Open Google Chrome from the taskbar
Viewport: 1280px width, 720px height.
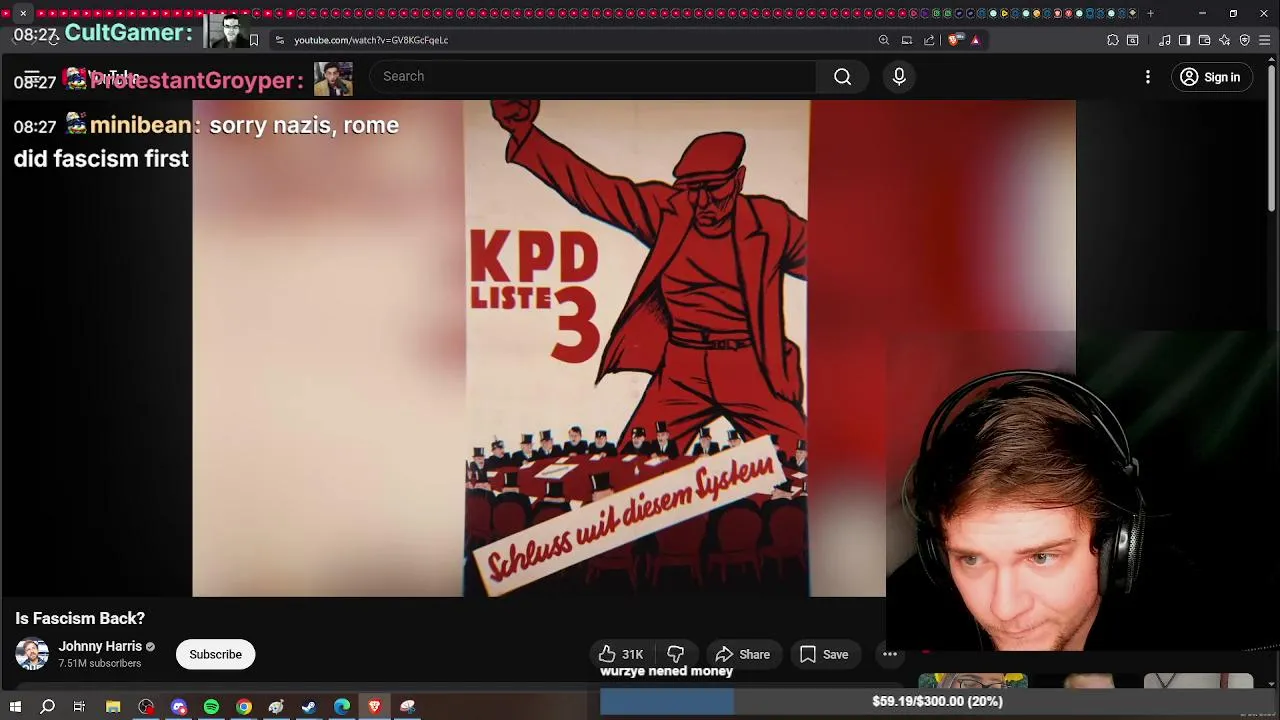point(244,706)
